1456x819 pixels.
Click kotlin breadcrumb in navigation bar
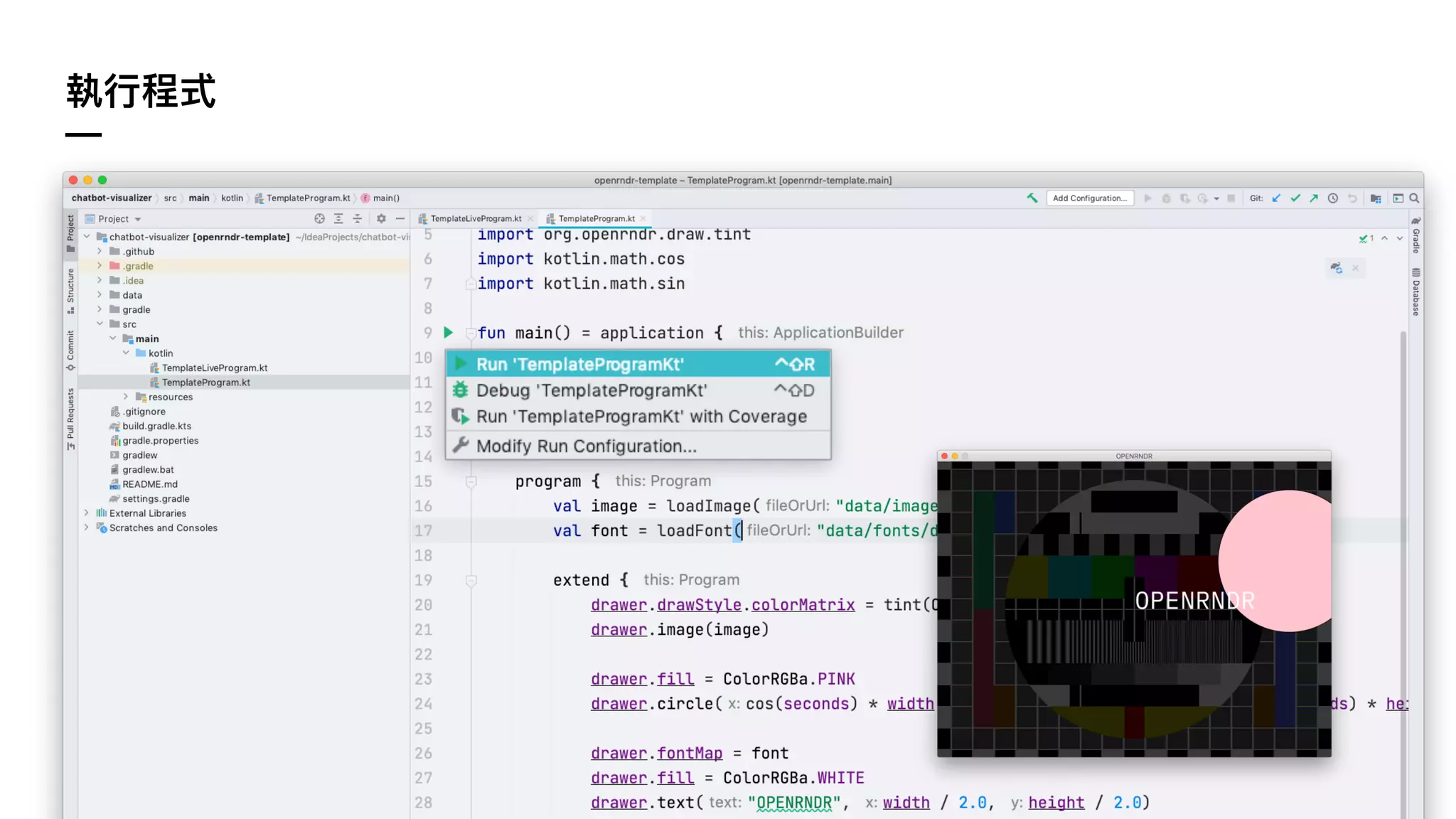pos(232,198)
